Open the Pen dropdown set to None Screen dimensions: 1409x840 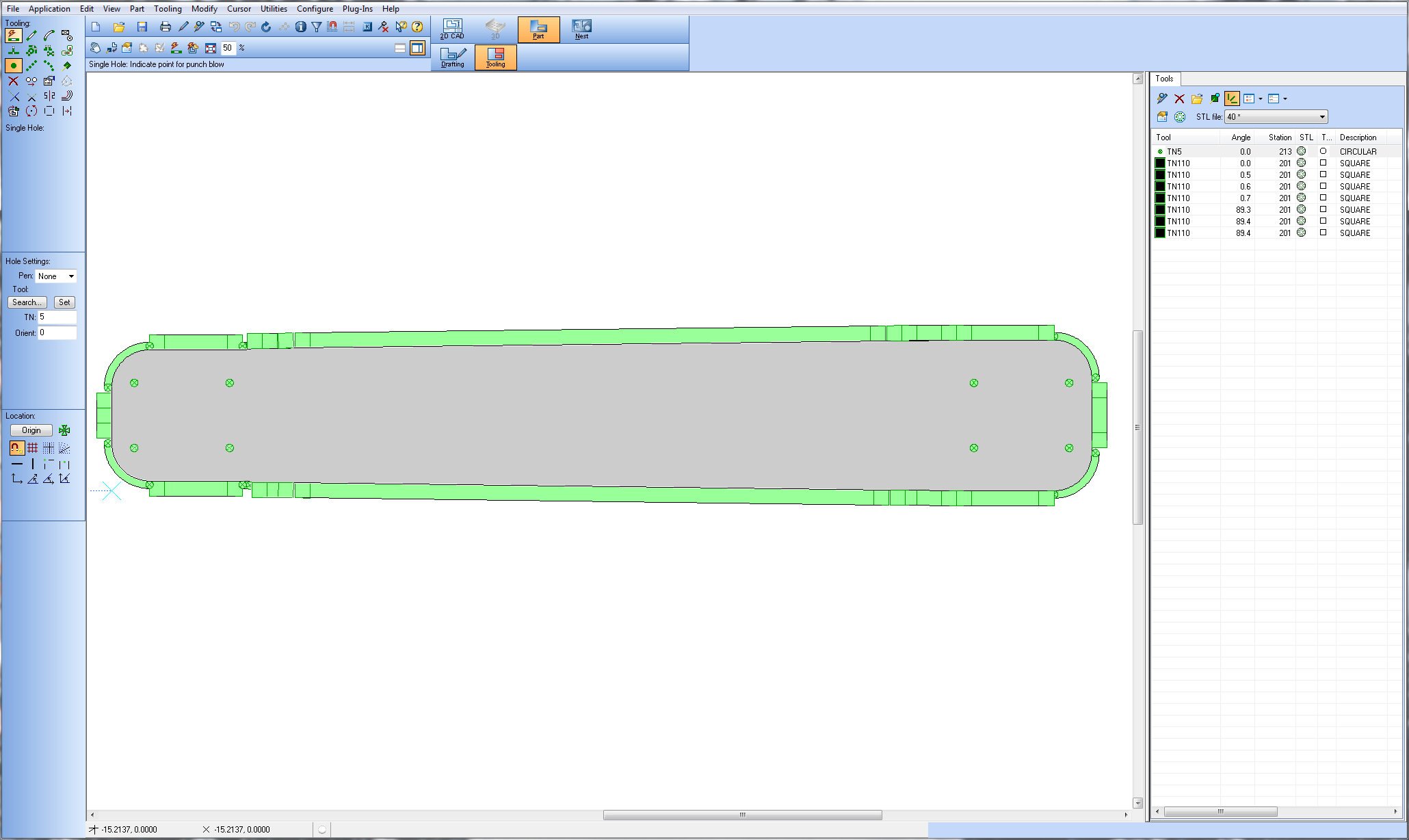pos(56,276)
